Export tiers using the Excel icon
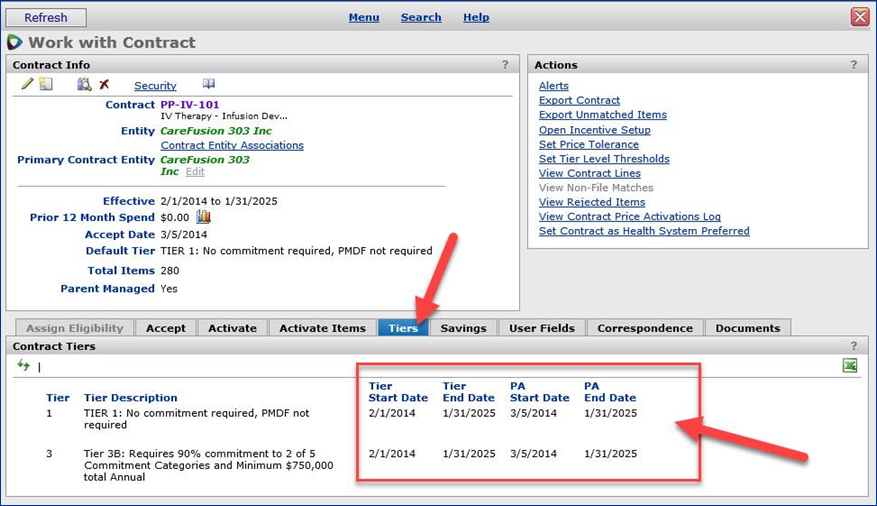The width and height of the screenshot is (877, 506). pos(849,366)
